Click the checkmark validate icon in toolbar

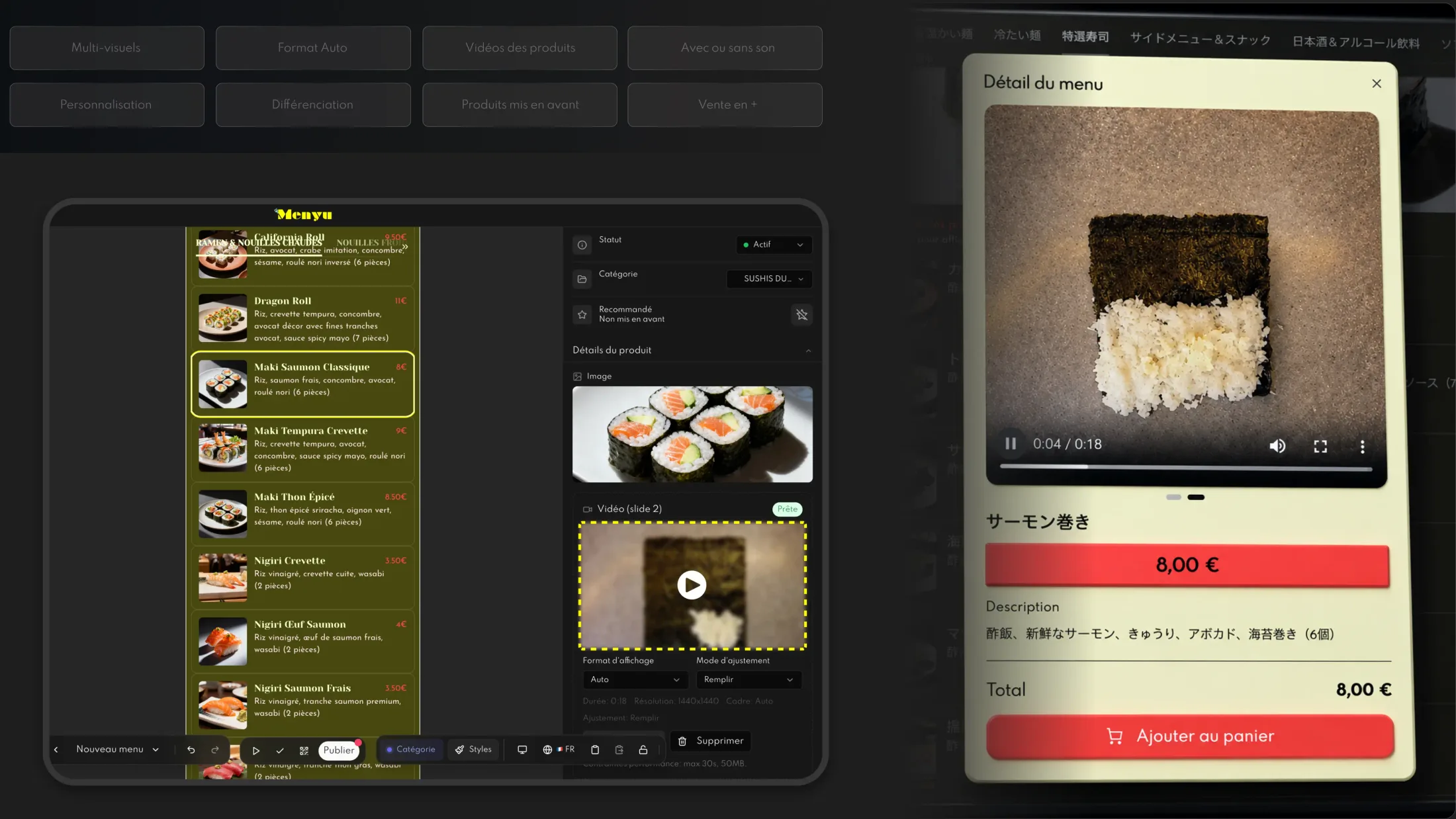(280, 750)
